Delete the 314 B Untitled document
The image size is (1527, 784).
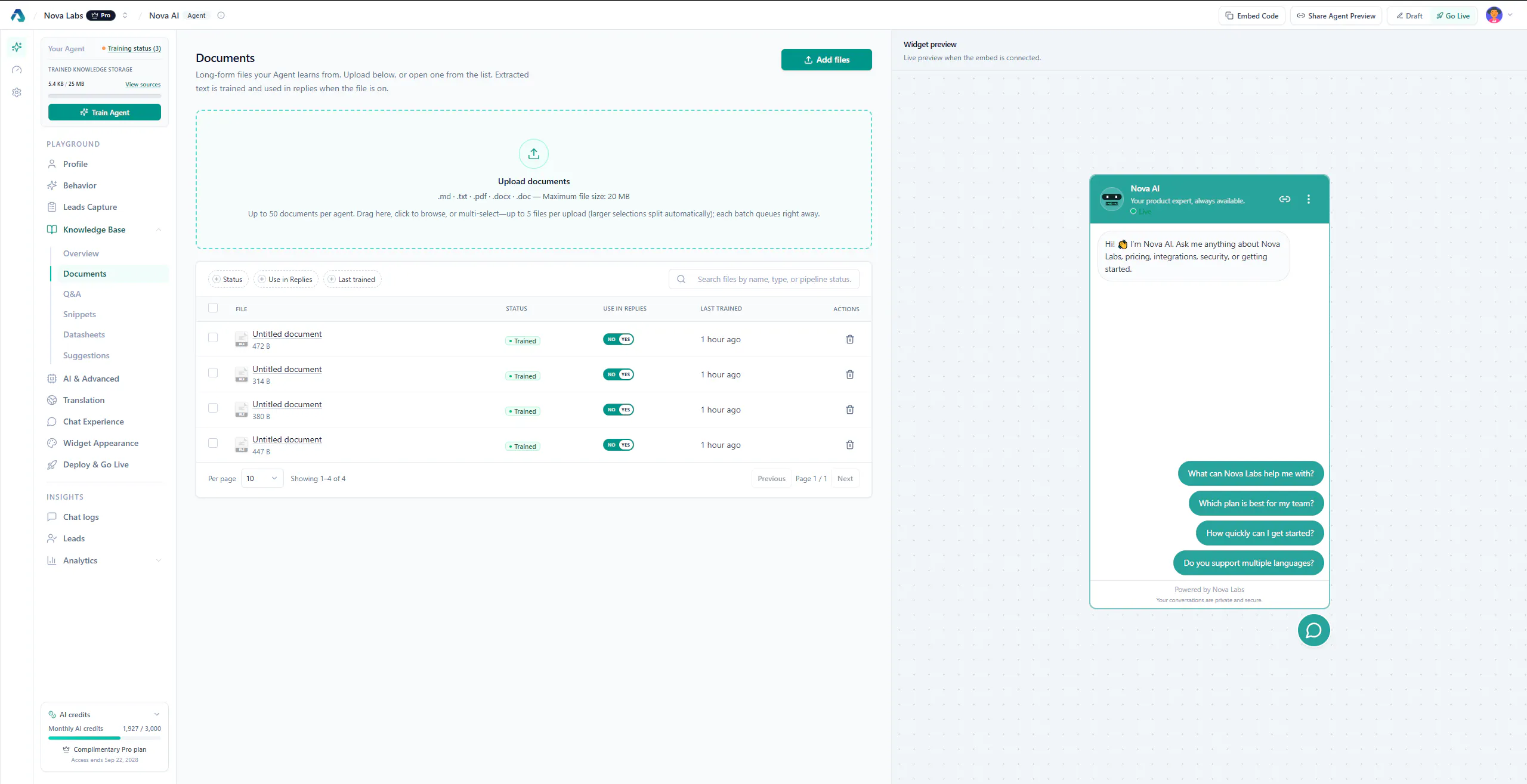(850, 374)
